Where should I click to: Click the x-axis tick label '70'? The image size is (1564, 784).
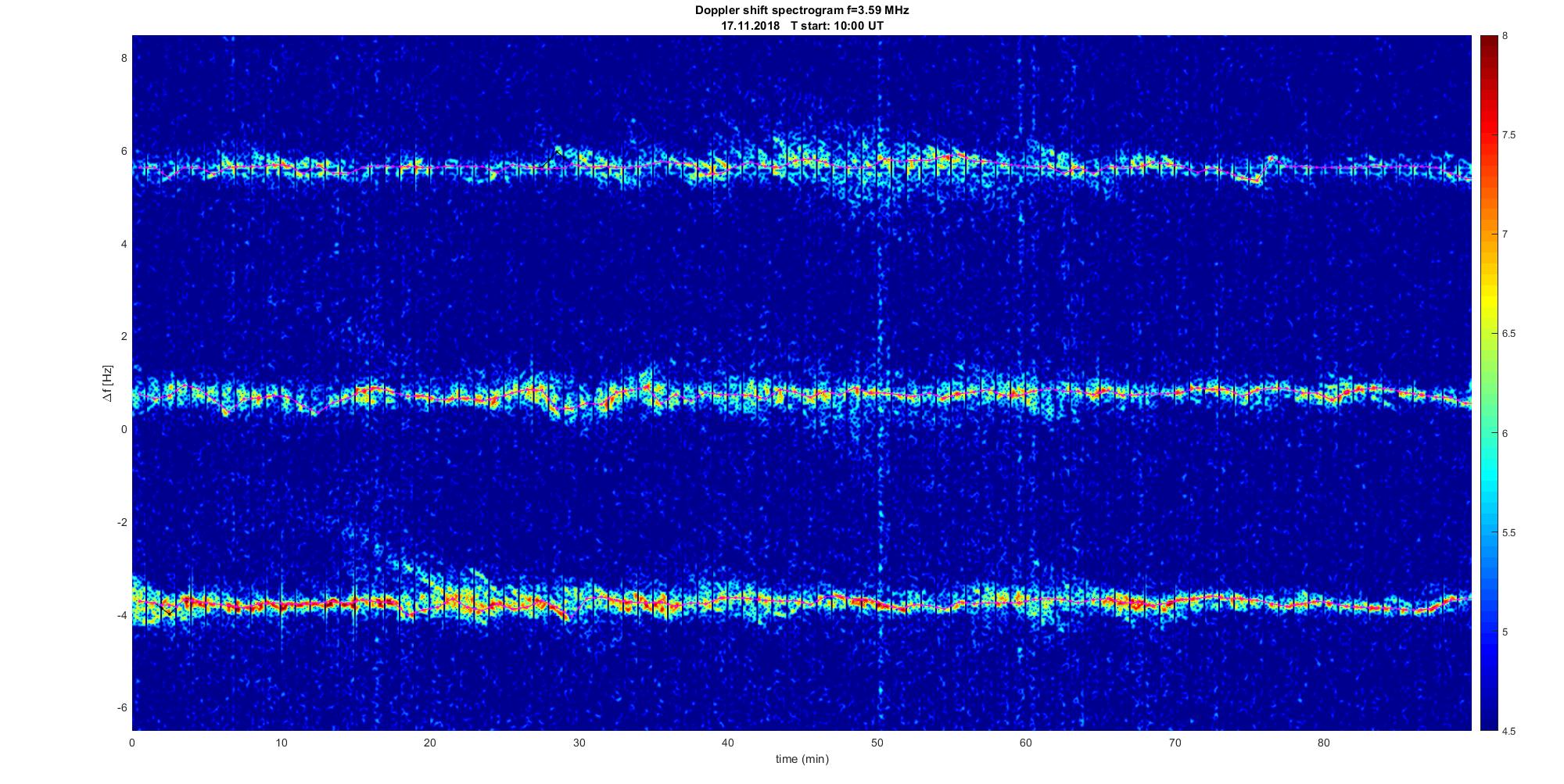tap(1175, 743)
